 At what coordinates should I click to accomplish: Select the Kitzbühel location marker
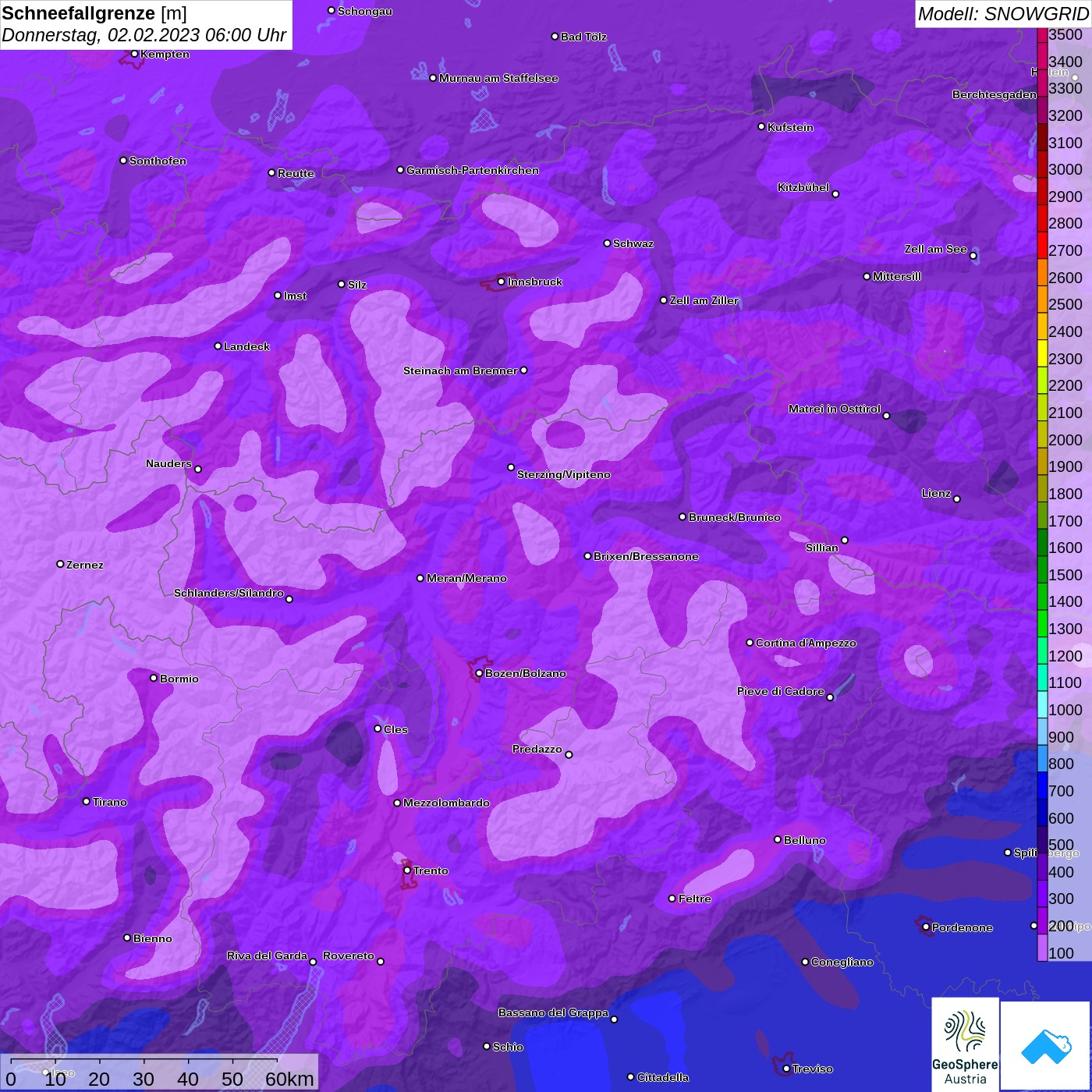(x=835, y=193)
